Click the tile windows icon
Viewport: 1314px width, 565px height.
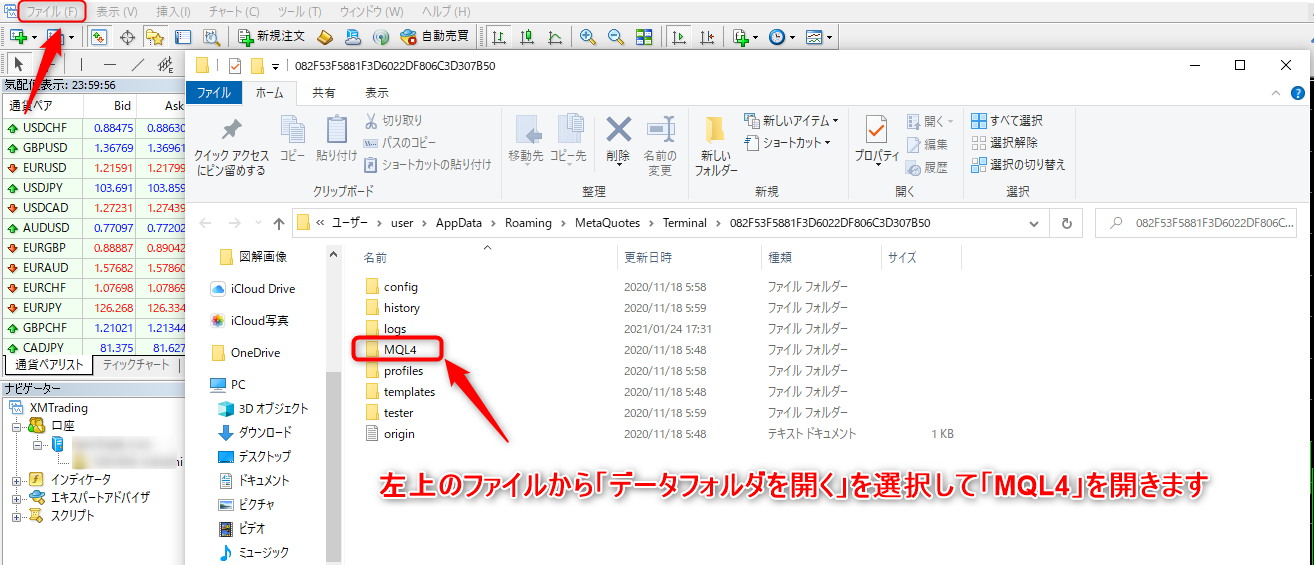[644, 37]
